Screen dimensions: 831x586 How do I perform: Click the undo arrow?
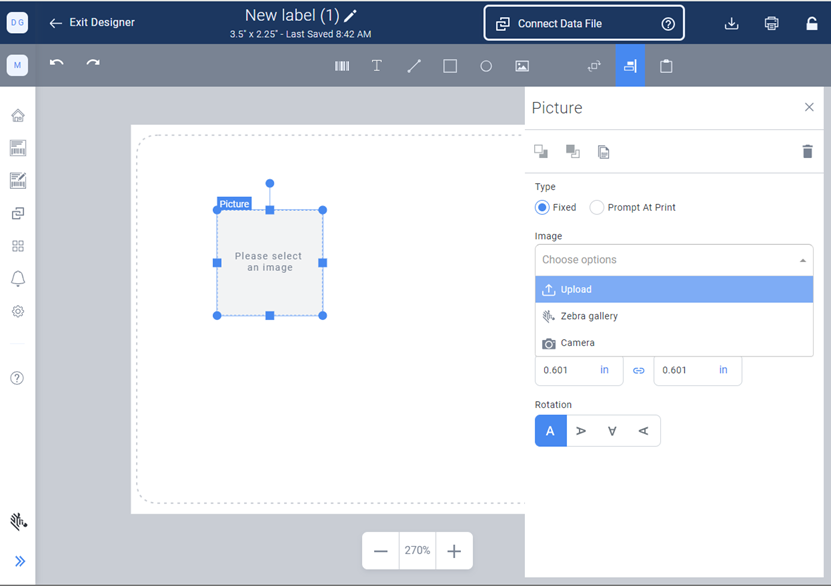pyautogui.click(x=57, y=63)
